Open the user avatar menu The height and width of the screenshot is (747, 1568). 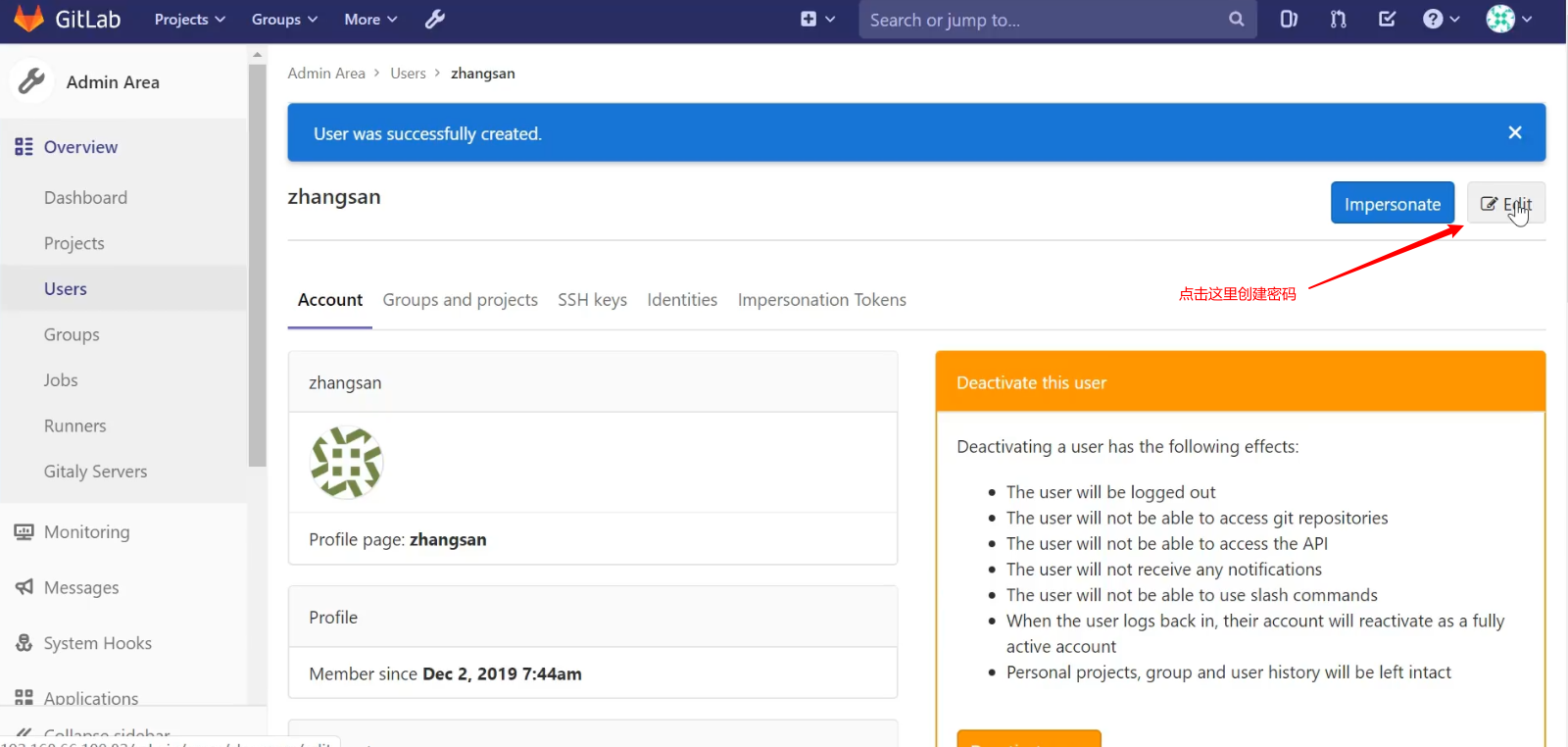click(1509, 19)
